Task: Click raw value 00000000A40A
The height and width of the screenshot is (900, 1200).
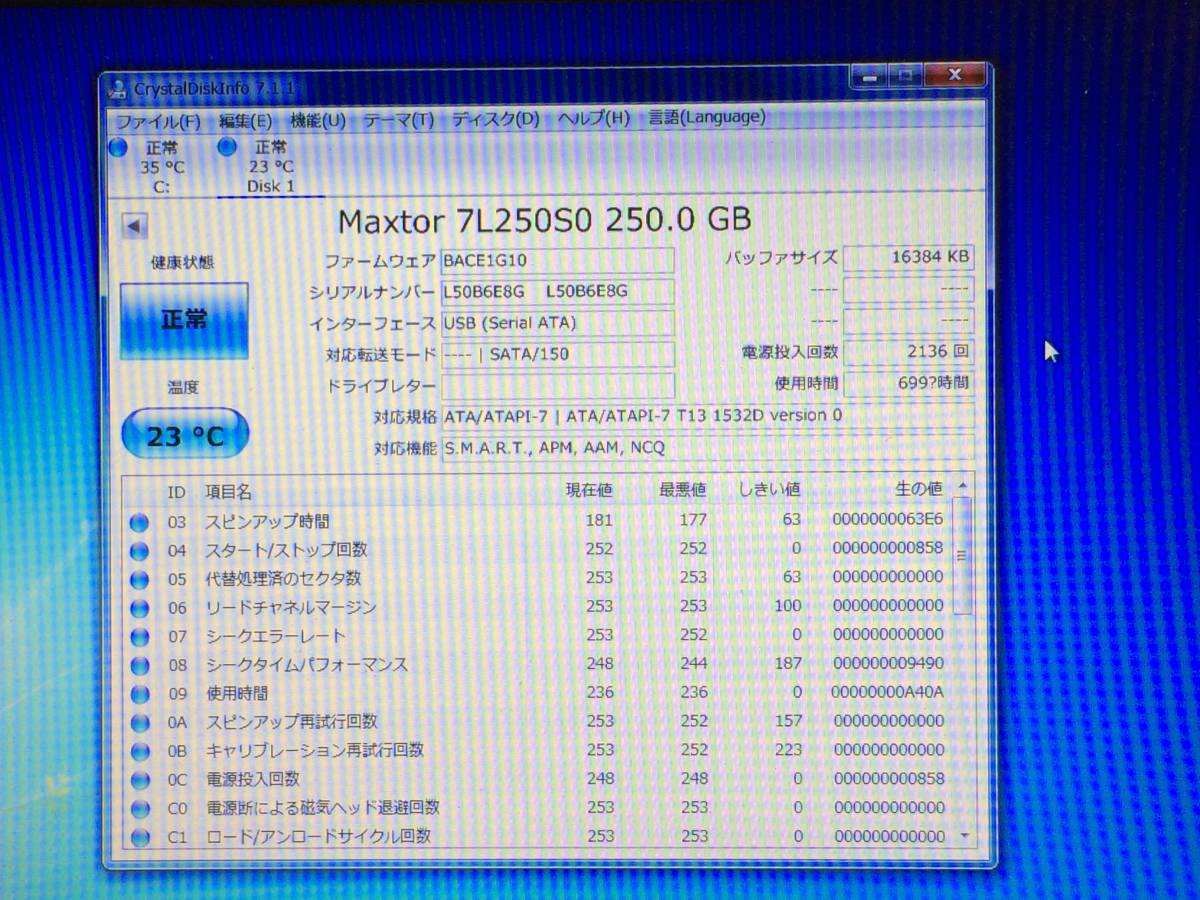Action: [888, 692]
